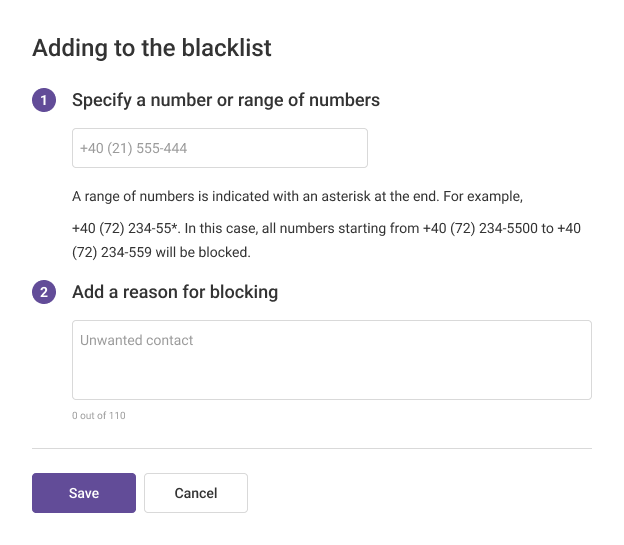Click the purple step 2 badge
This screenshot has width=624, height=545.
(x=44, y=292)
